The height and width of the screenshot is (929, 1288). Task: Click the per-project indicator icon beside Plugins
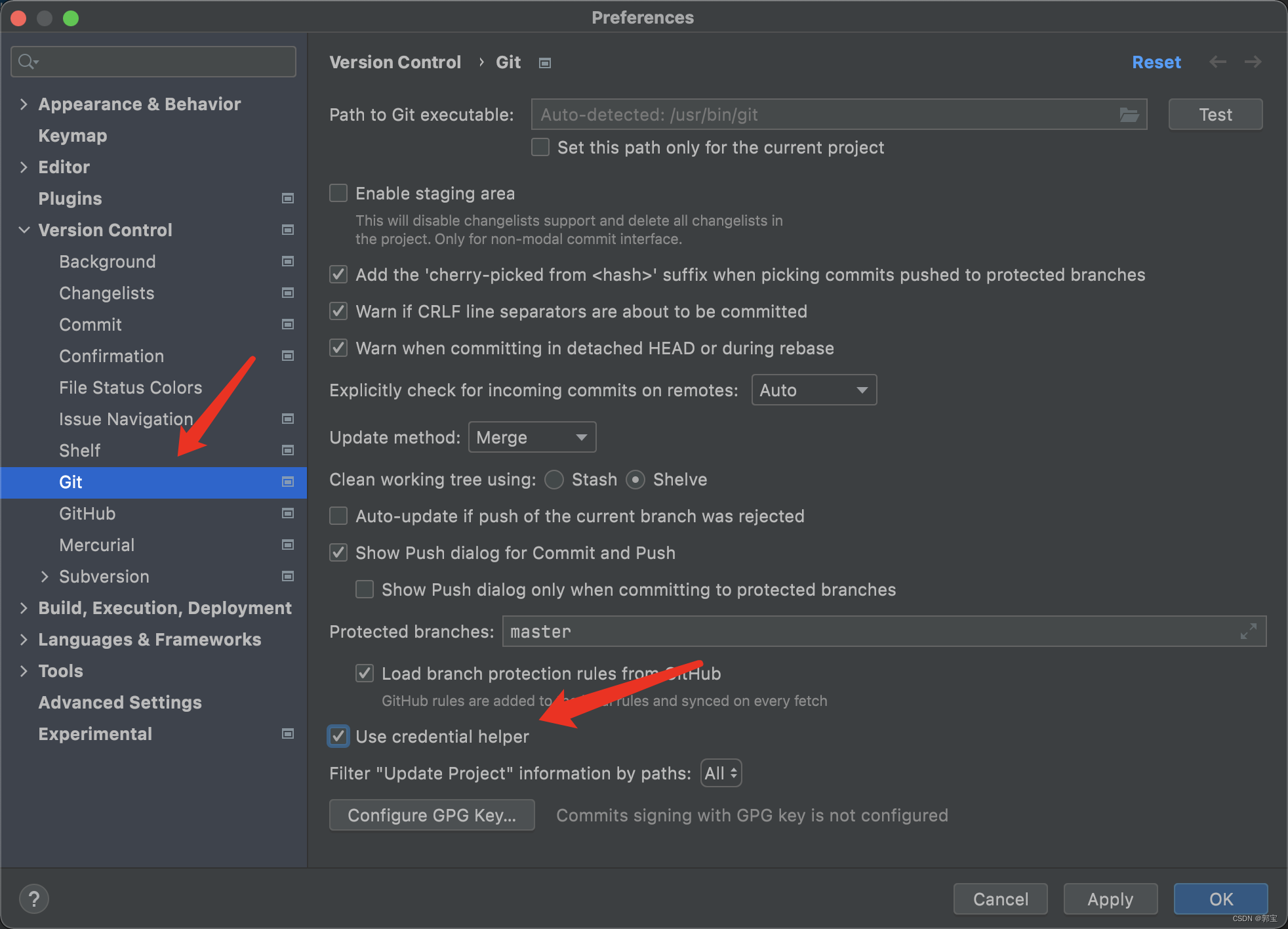[287, 198]
